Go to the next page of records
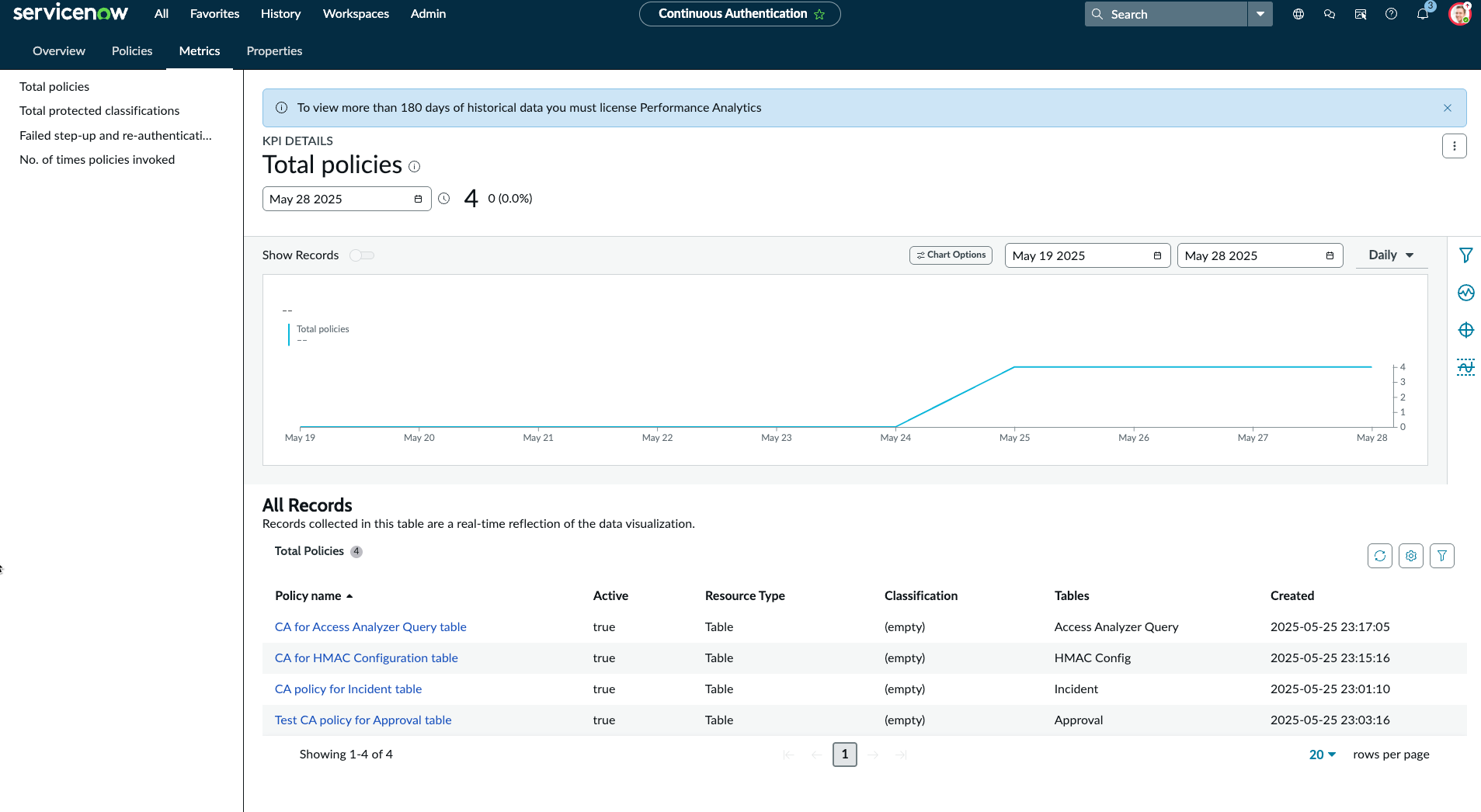Image resolution: width=1481 pixels, height=812 pixels. coord(873,755)
